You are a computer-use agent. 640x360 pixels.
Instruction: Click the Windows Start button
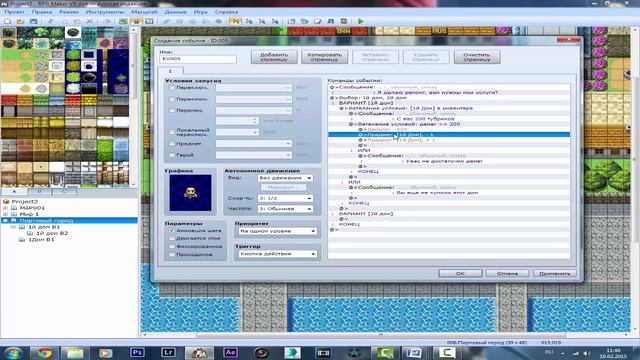pyautogui.click(x=13, y=353)
